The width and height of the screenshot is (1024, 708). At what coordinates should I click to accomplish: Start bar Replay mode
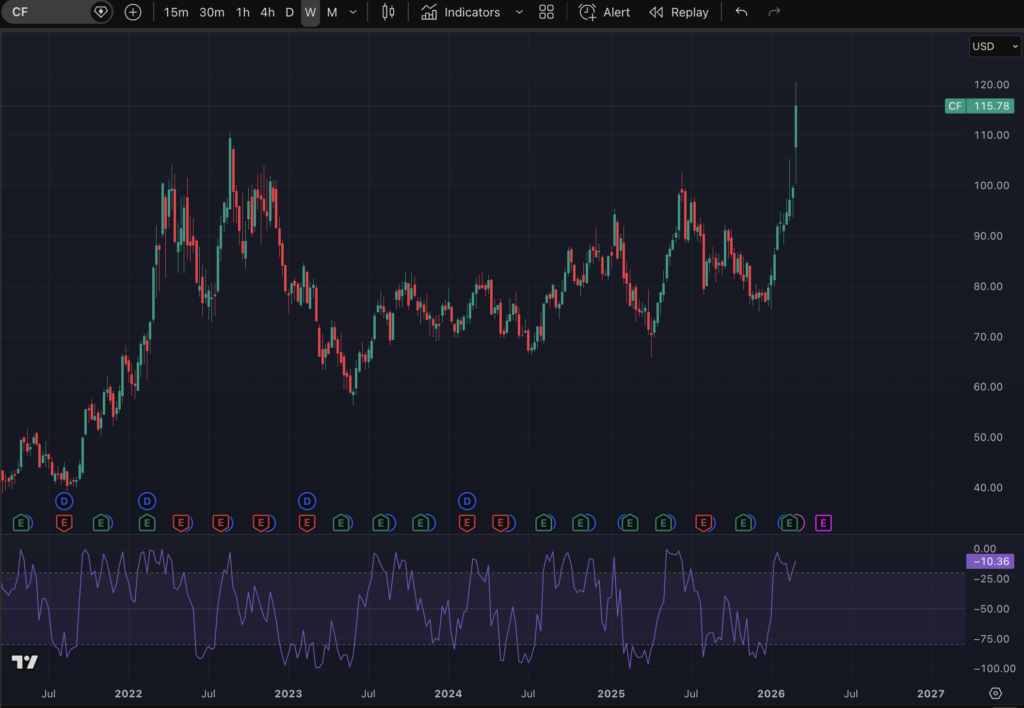point(679,12)
